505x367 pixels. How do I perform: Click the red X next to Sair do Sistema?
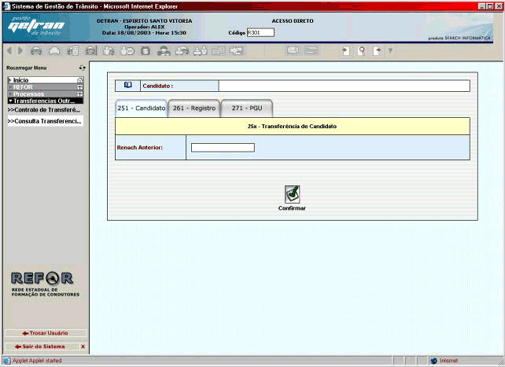coord(83,347)
